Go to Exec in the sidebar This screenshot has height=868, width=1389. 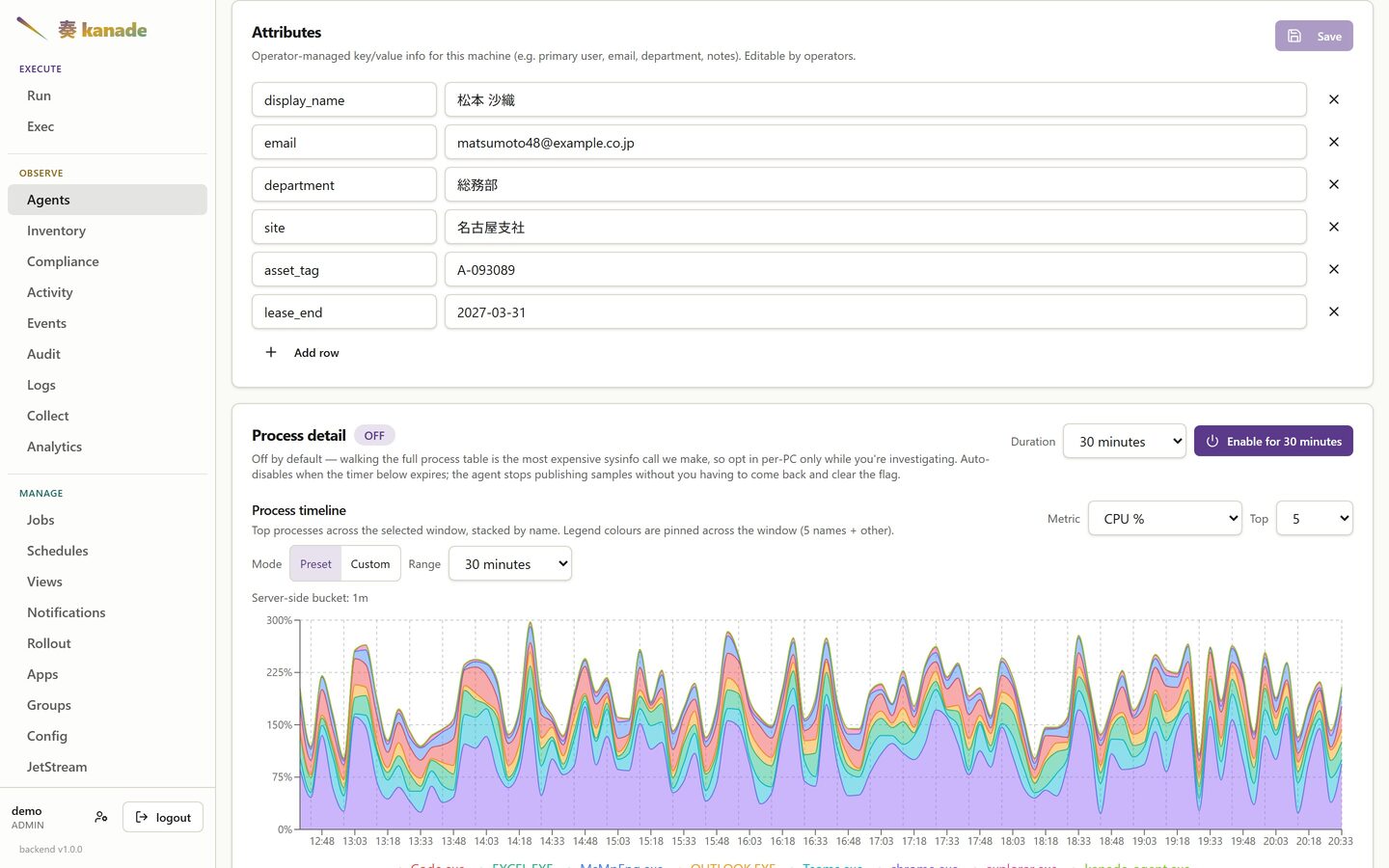(x=107, y=126)
